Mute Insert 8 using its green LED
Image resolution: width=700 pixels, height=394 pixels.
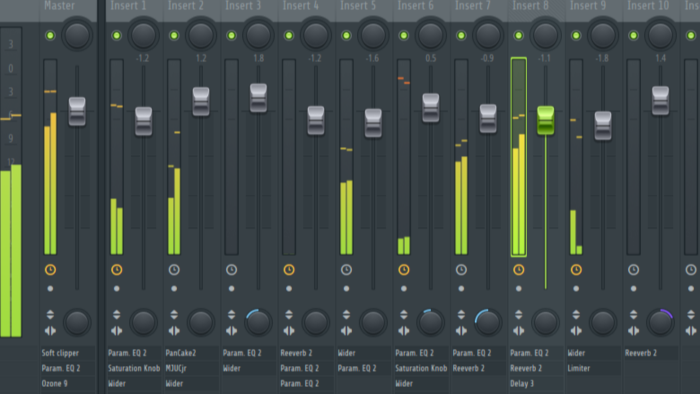click(x=518, y=35)
